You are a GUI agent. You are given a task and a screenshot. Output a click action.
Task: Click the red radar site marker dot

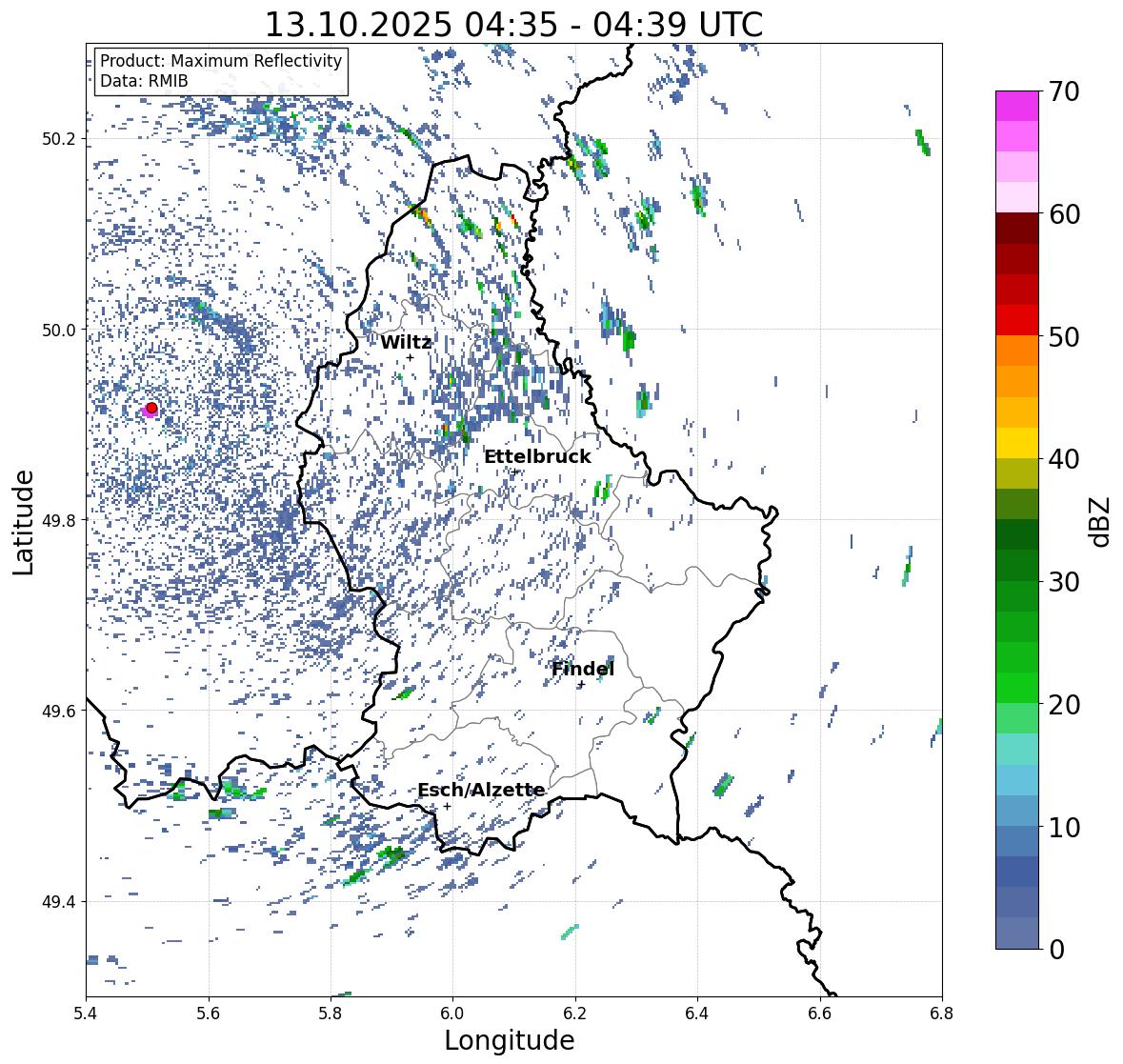coord(151,408)
